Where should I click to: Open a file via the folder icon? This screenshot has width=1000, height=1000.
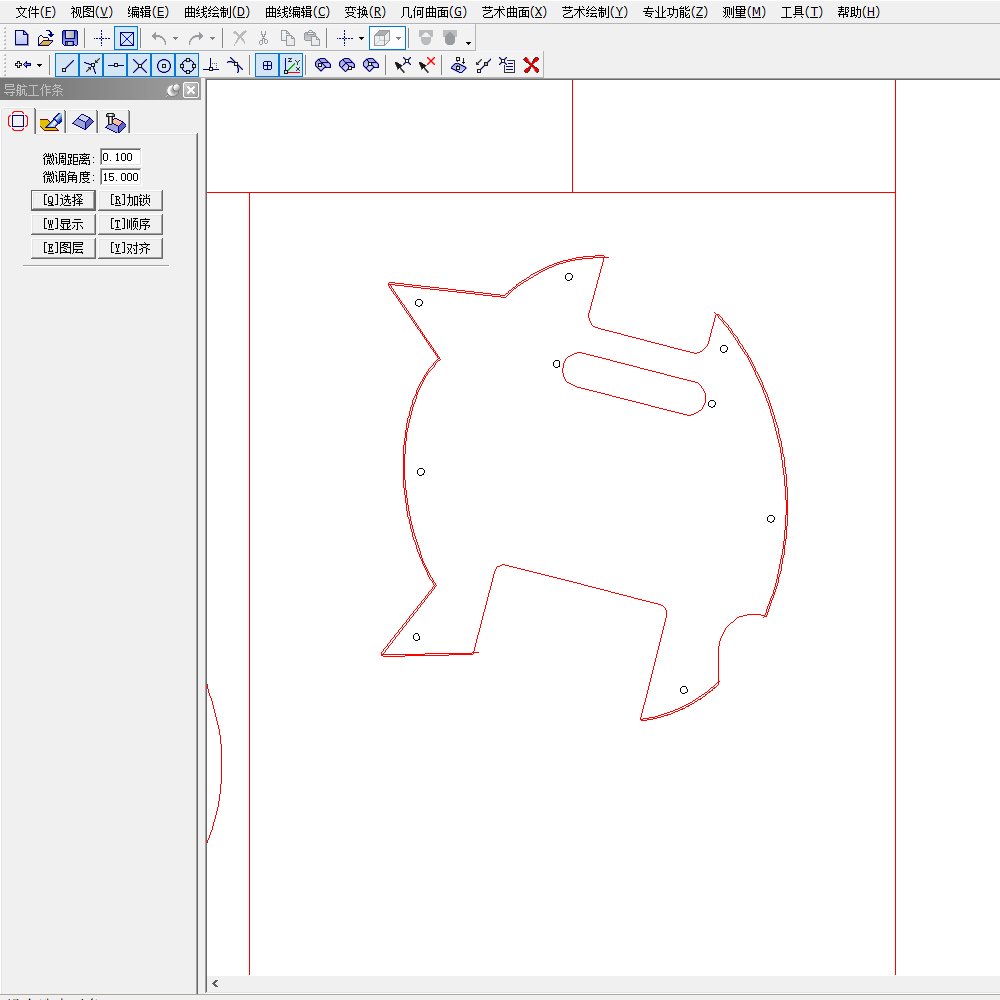(x=45, y=38)
